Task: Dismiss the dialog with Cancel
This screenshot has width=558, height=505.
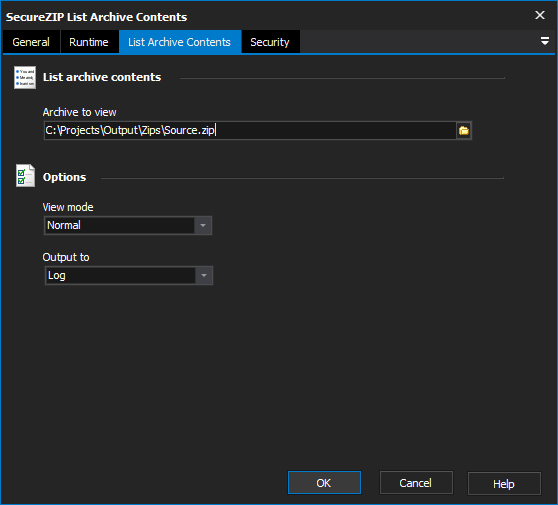Action: [416, 483]
